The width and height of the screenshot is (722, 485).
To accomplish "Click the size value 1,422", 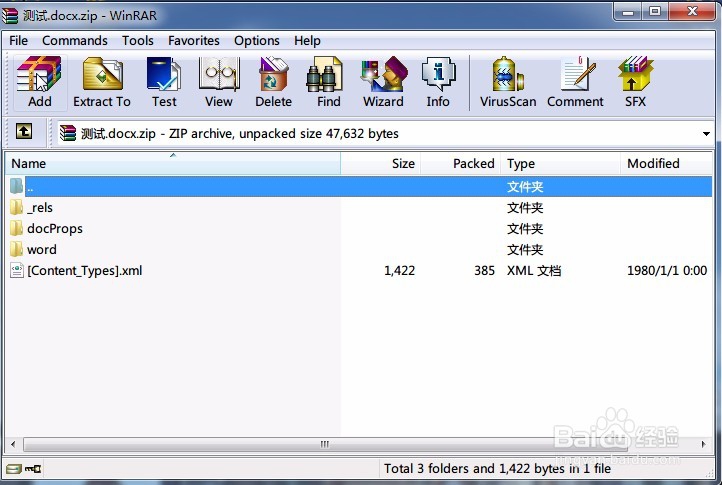I will point(399,270).
